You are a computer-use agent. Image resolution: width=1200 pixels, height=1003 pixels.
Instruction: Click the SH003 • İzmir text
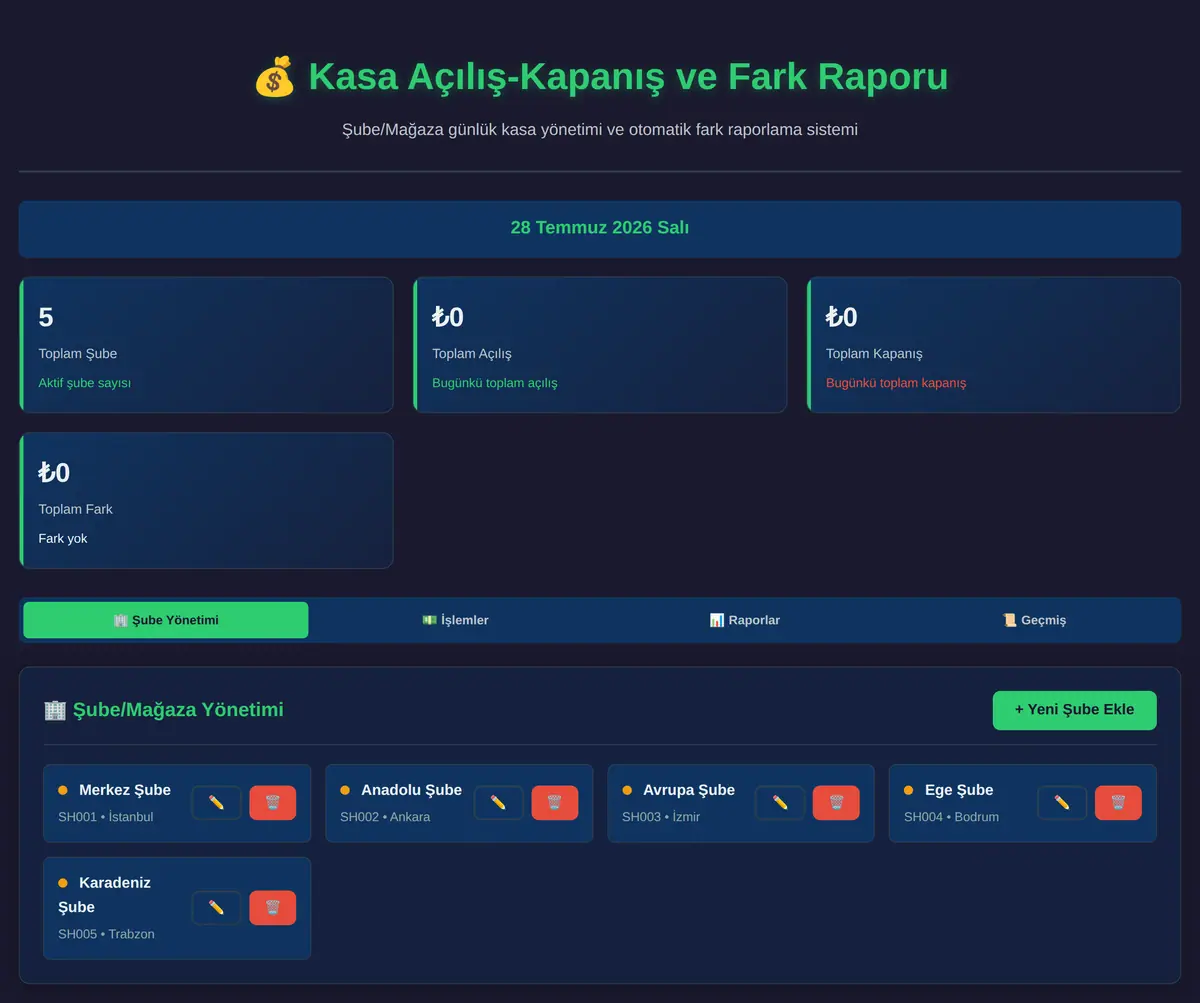coord(661,817)
